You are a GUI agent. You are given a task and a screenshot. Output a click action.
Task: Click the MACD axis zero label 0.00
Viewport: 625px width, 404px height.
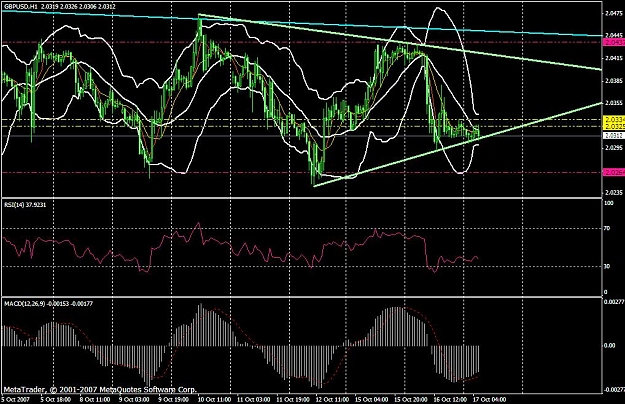point(610,345)
